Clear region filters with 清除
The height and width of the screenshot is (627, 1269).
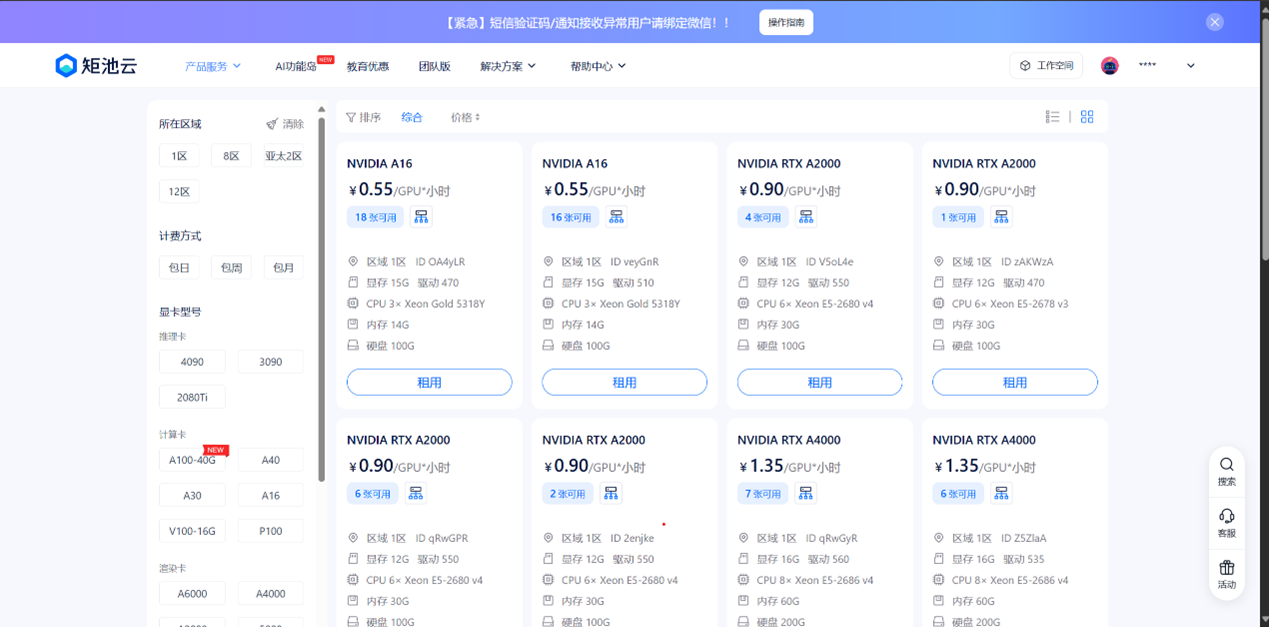pyautogui.click(x=285, y=124)
